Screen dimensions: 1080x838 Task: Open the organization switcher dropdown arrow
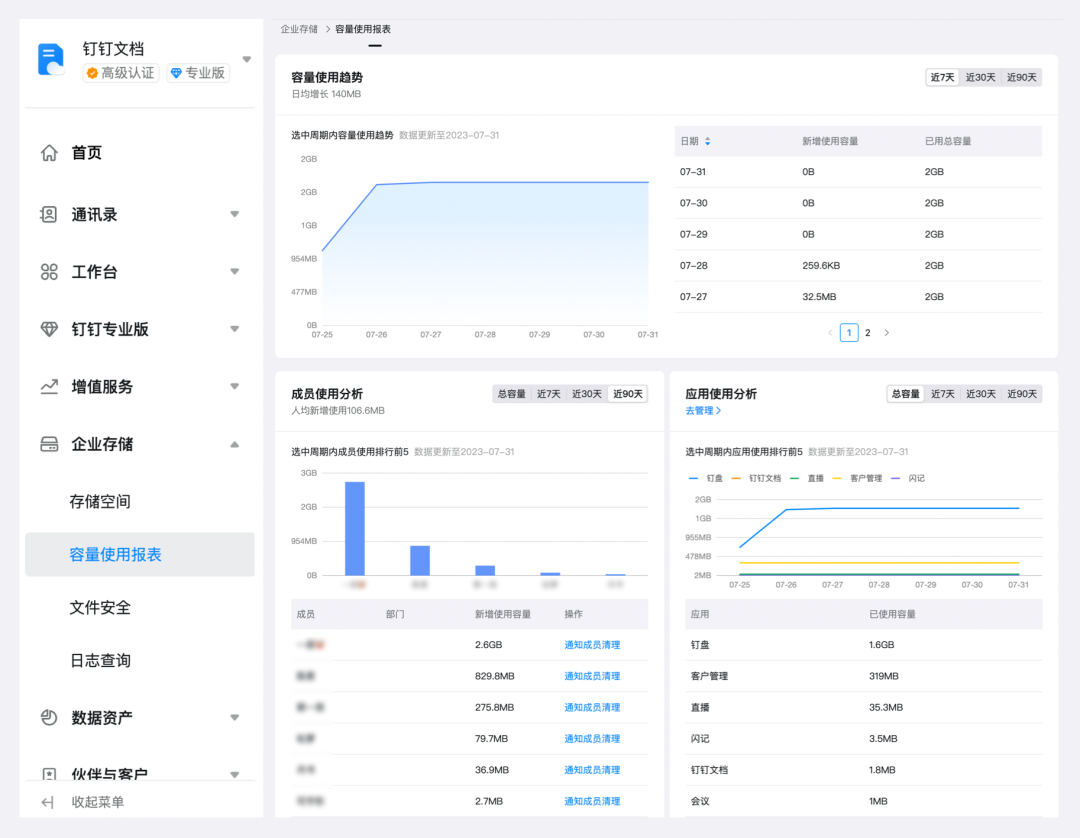coord(247,59)
